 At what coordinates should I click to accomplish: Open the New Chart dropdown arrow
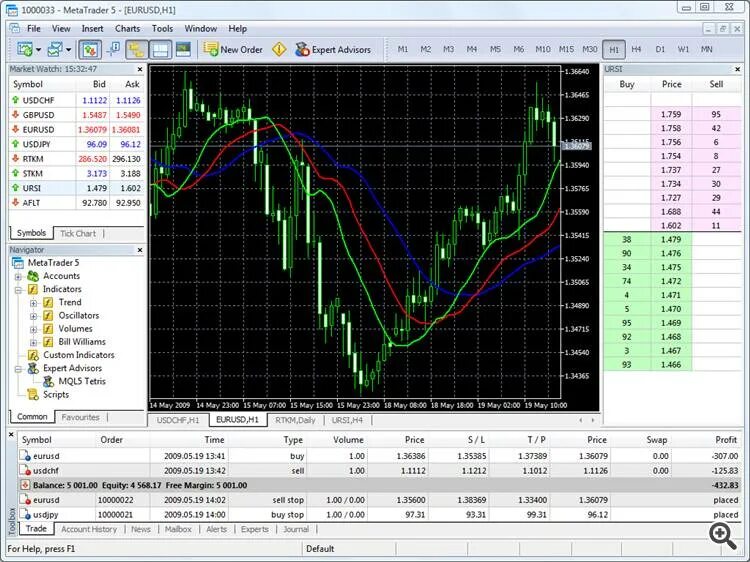38,49
